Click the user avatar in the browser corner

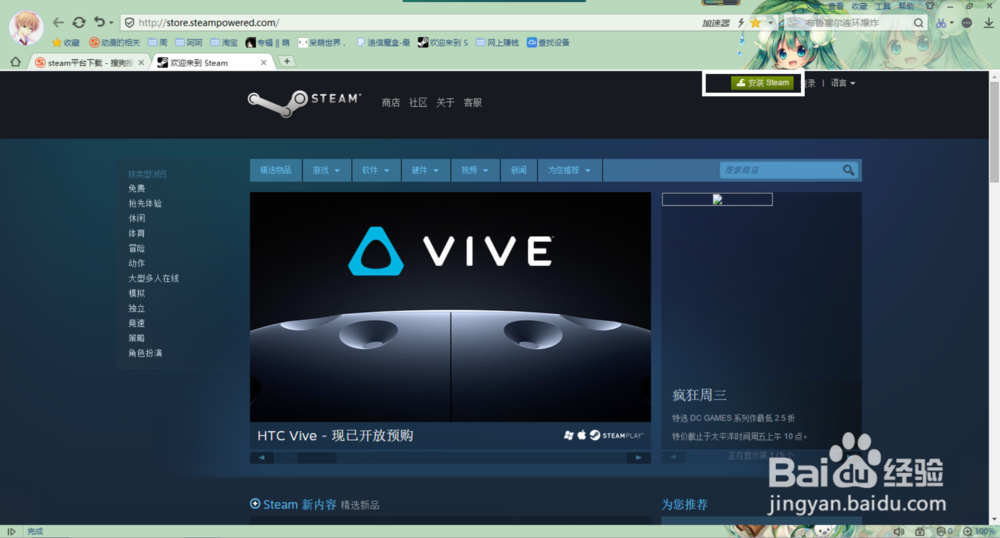point(26,27)
